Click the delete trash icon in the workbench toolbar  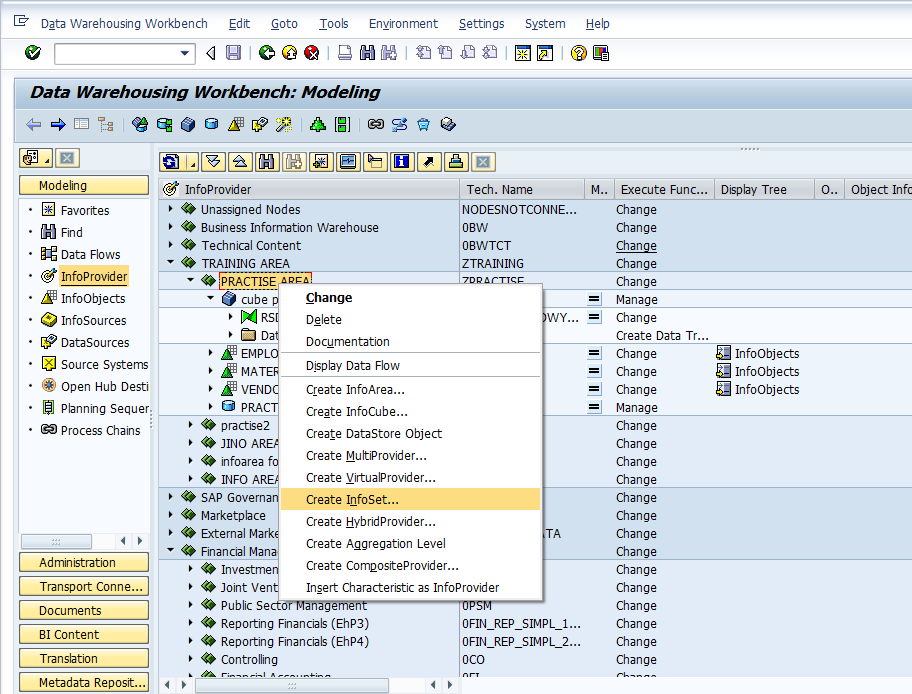[x=423, y=124]
